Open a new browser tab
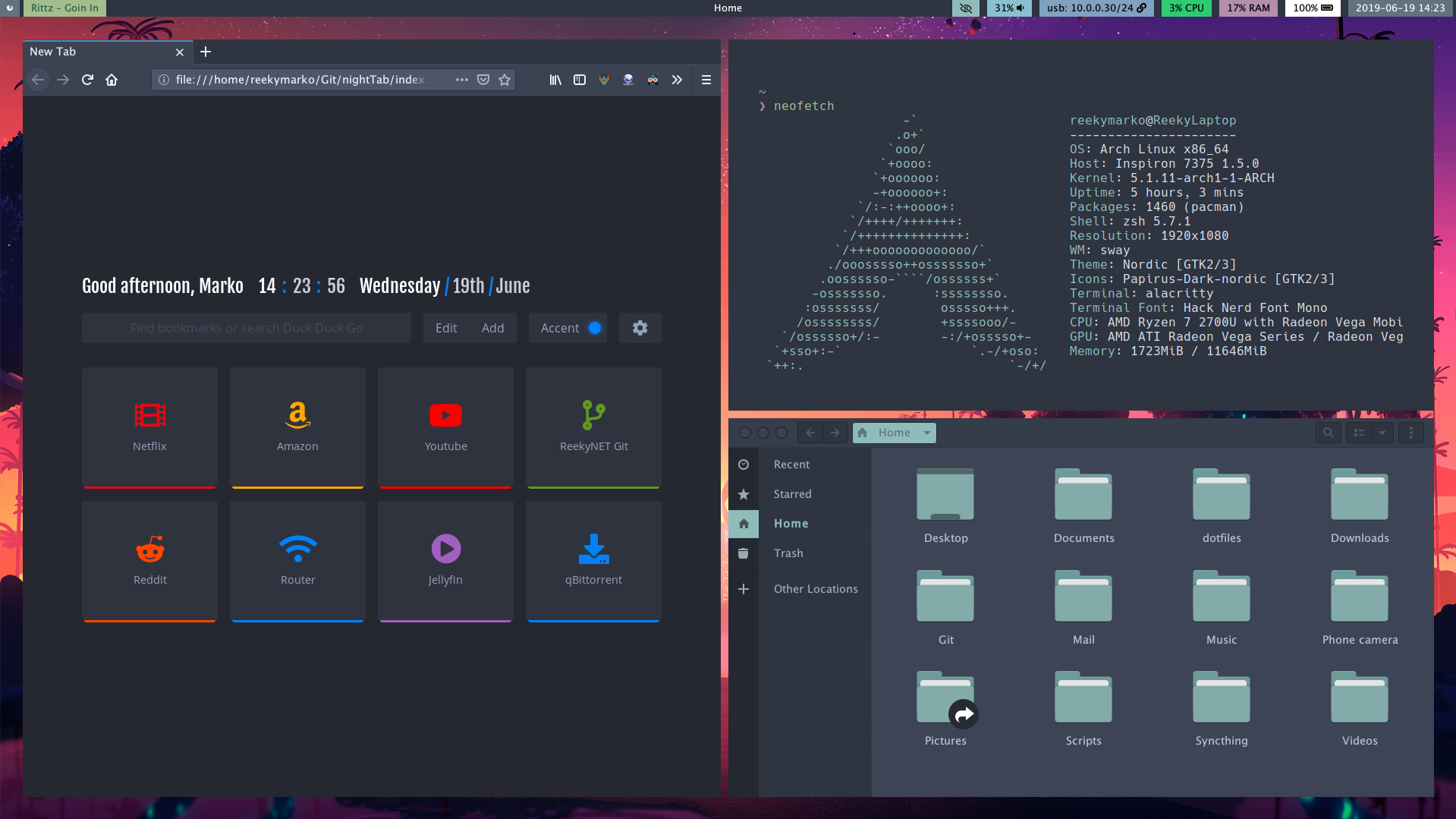 206,52
